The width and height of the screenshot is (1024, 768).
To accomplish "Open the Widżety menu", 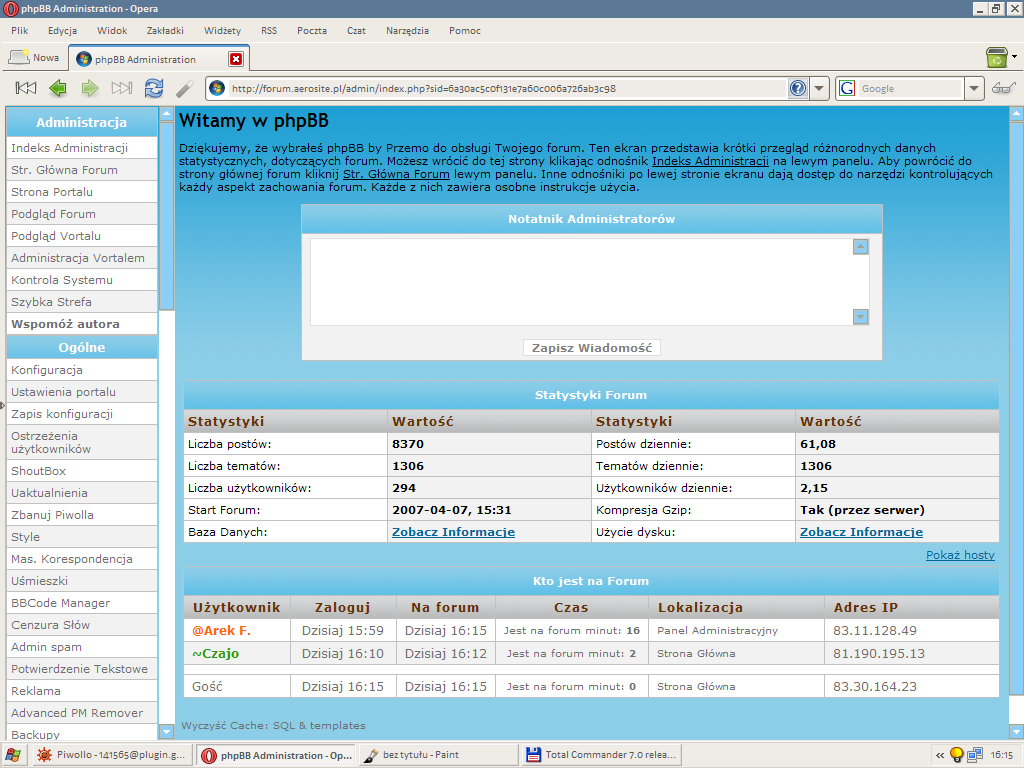I will point(222,31).
